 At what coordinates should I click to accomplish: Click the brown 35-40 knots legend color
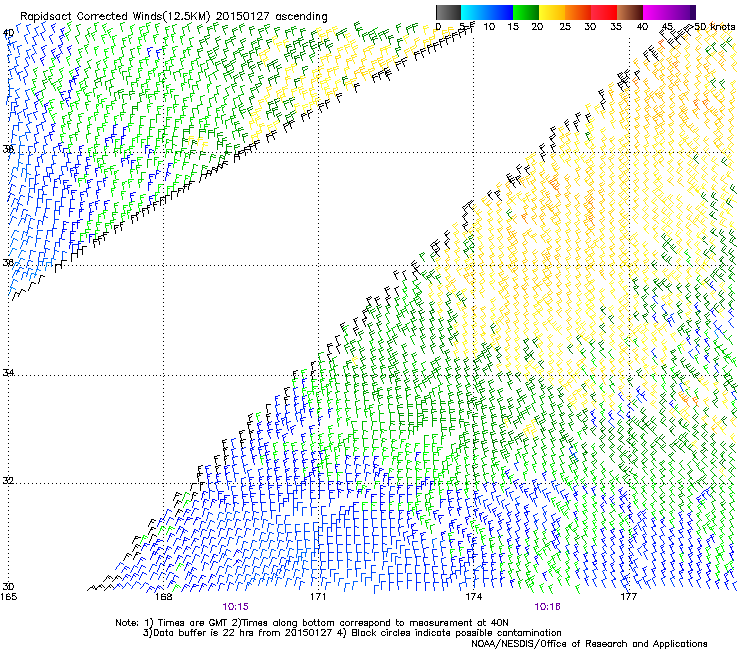click(x=630, y=12)
